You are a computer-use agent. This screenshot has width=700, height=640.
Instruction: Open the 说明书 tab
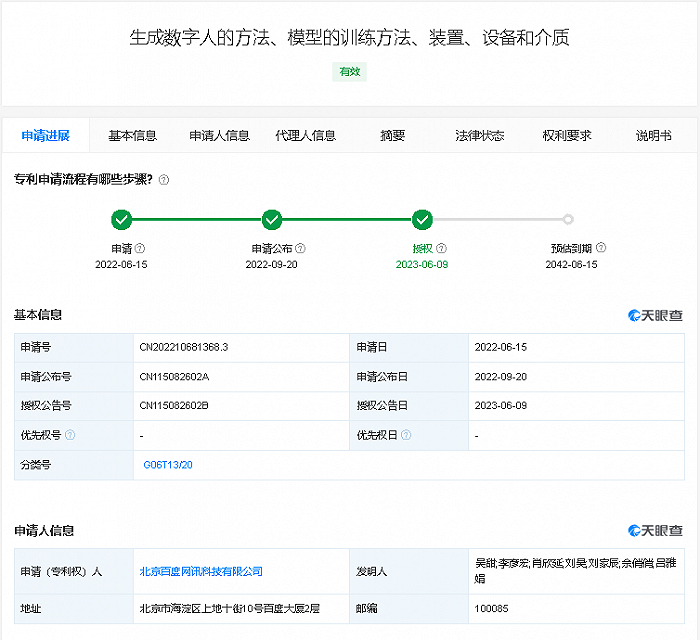654,136
